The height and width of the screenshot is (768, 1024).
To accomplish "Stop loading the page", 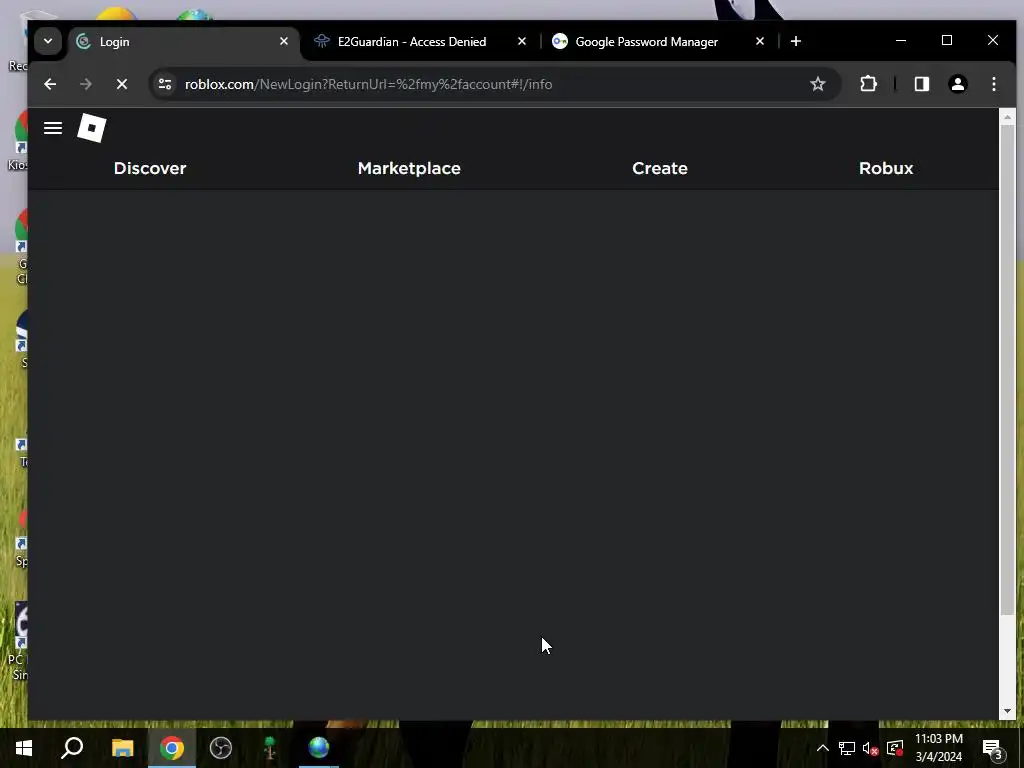I will [121, 84].
